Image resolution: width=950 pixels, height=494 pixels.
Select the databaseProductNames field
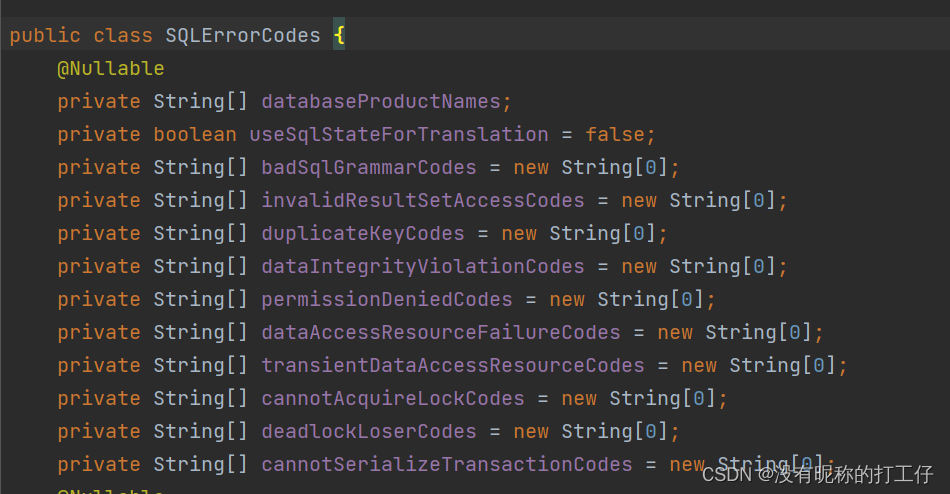(x=380, y=102)
